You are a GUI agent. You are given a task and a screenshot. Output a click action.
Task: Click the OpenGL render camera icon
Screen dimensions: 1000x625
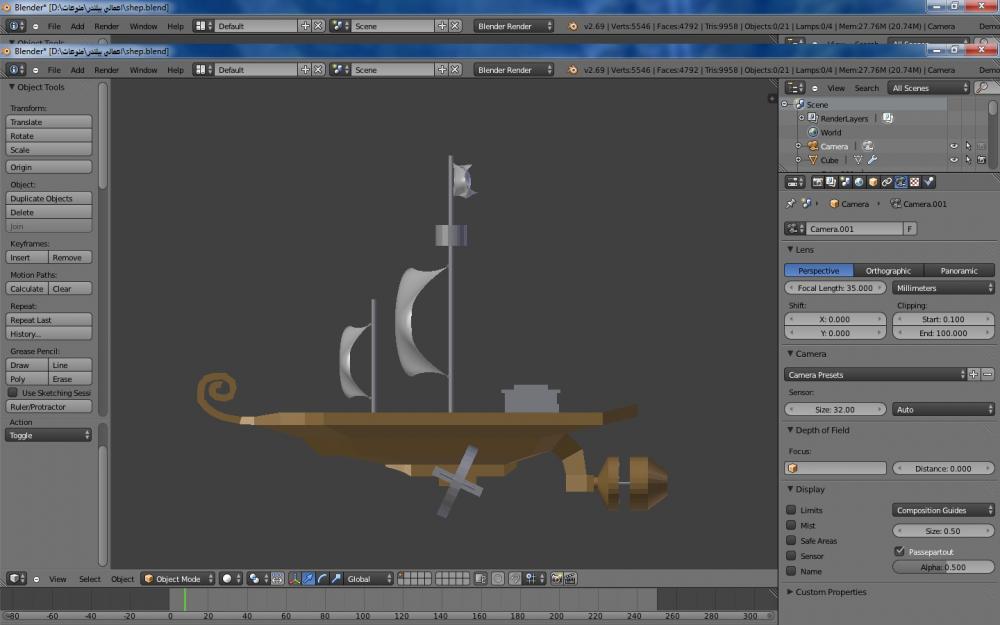pos(557,579)
